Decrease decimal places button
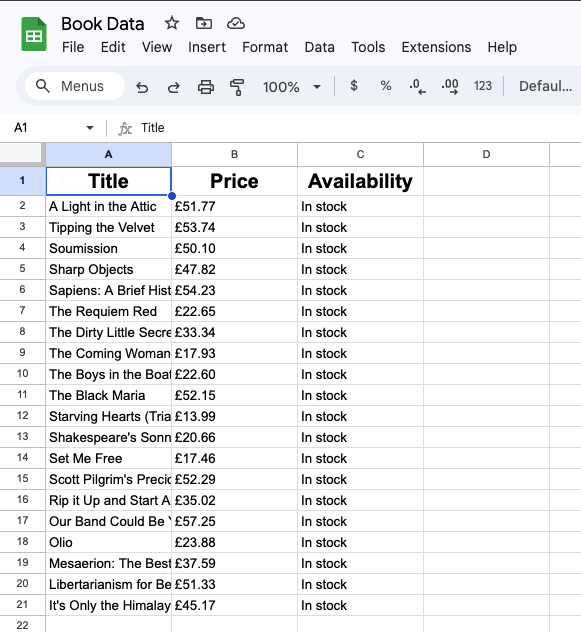Image resolution: width=581 pixels, height=632 pixels. [417, 86]
